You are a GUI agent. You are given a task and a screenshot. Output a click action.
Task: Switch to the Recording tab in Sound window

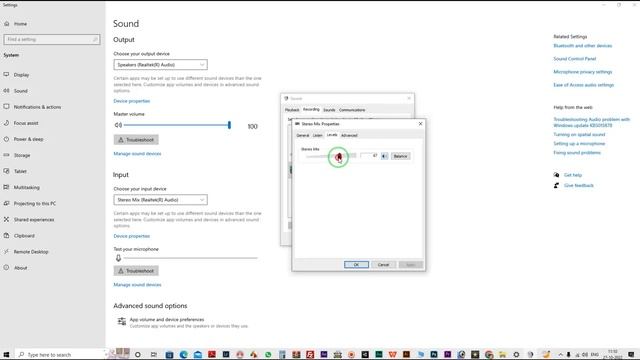tap(311, 109)
